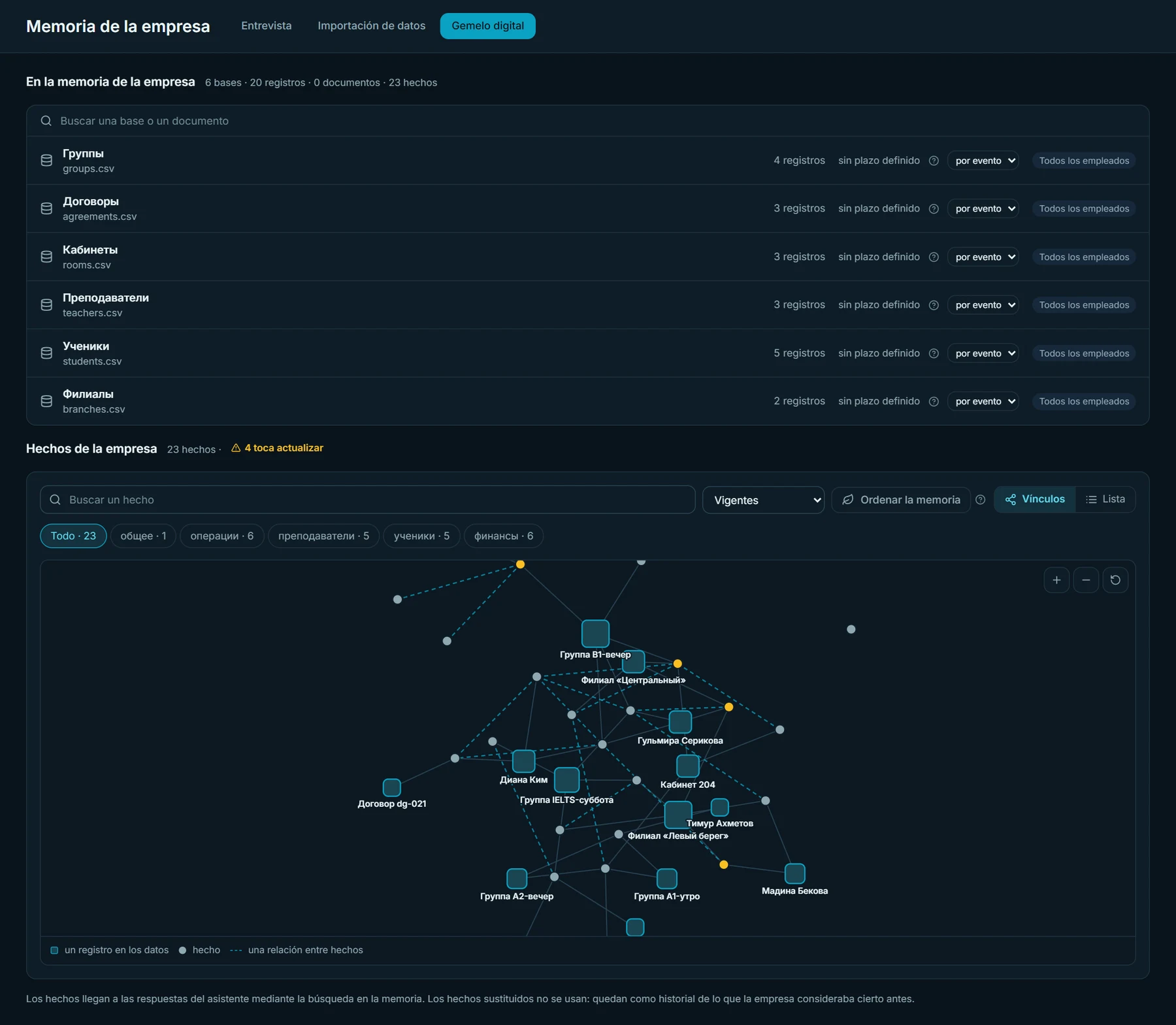Open the Importación de datos tab

pyautogui.click(x=371, y=25)
